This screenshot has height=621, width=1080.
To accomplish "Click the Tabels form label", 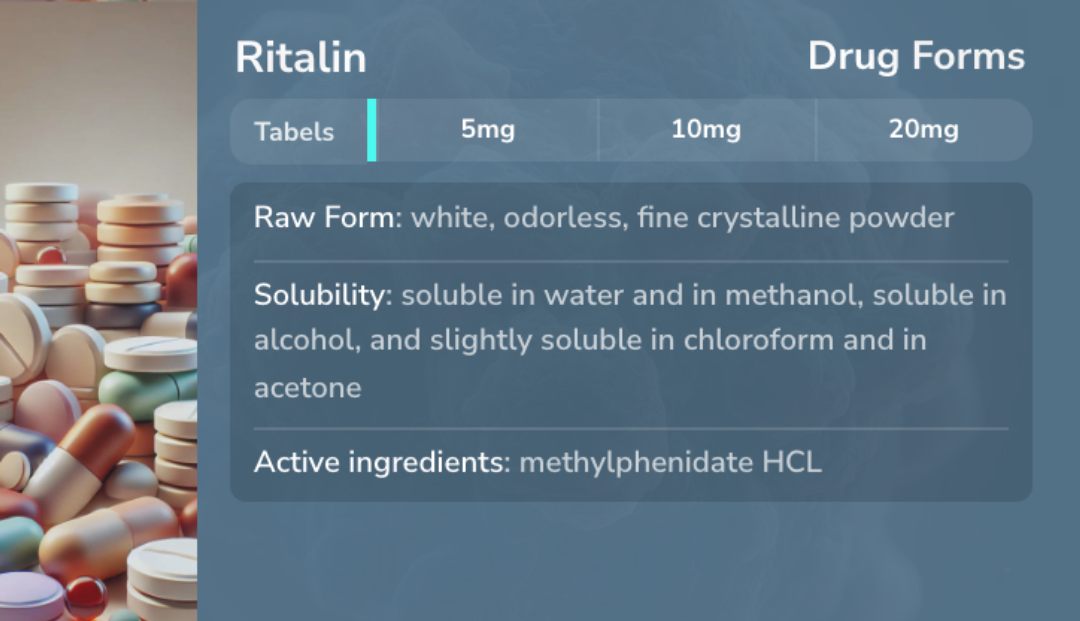I will [x=294, y=131].
